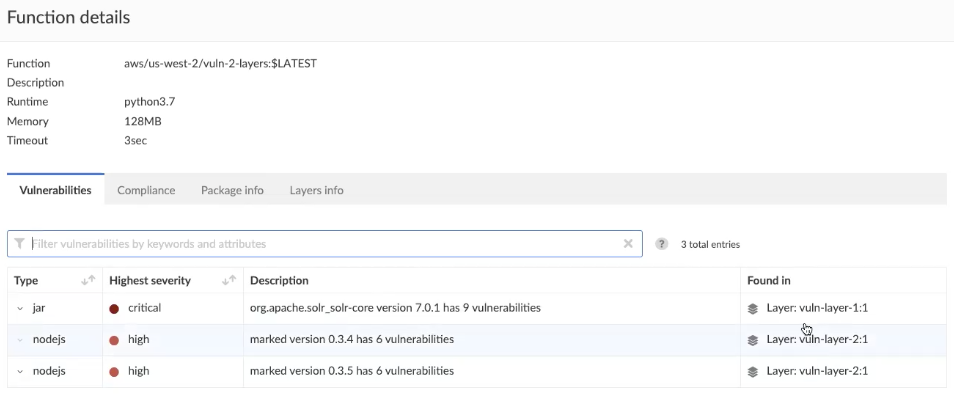Viewport: 954px width, 399px height.
Task: Open the help question mark icon
Action: [x=661, y=244]
